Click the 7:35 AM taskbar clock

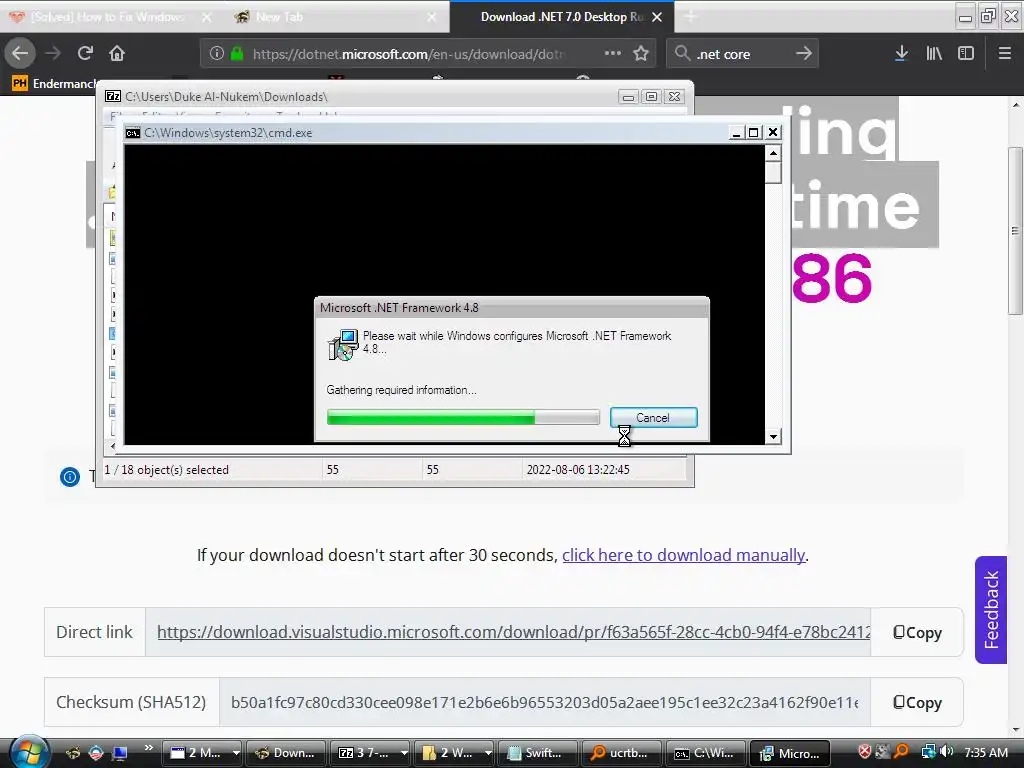pos(986,752)
